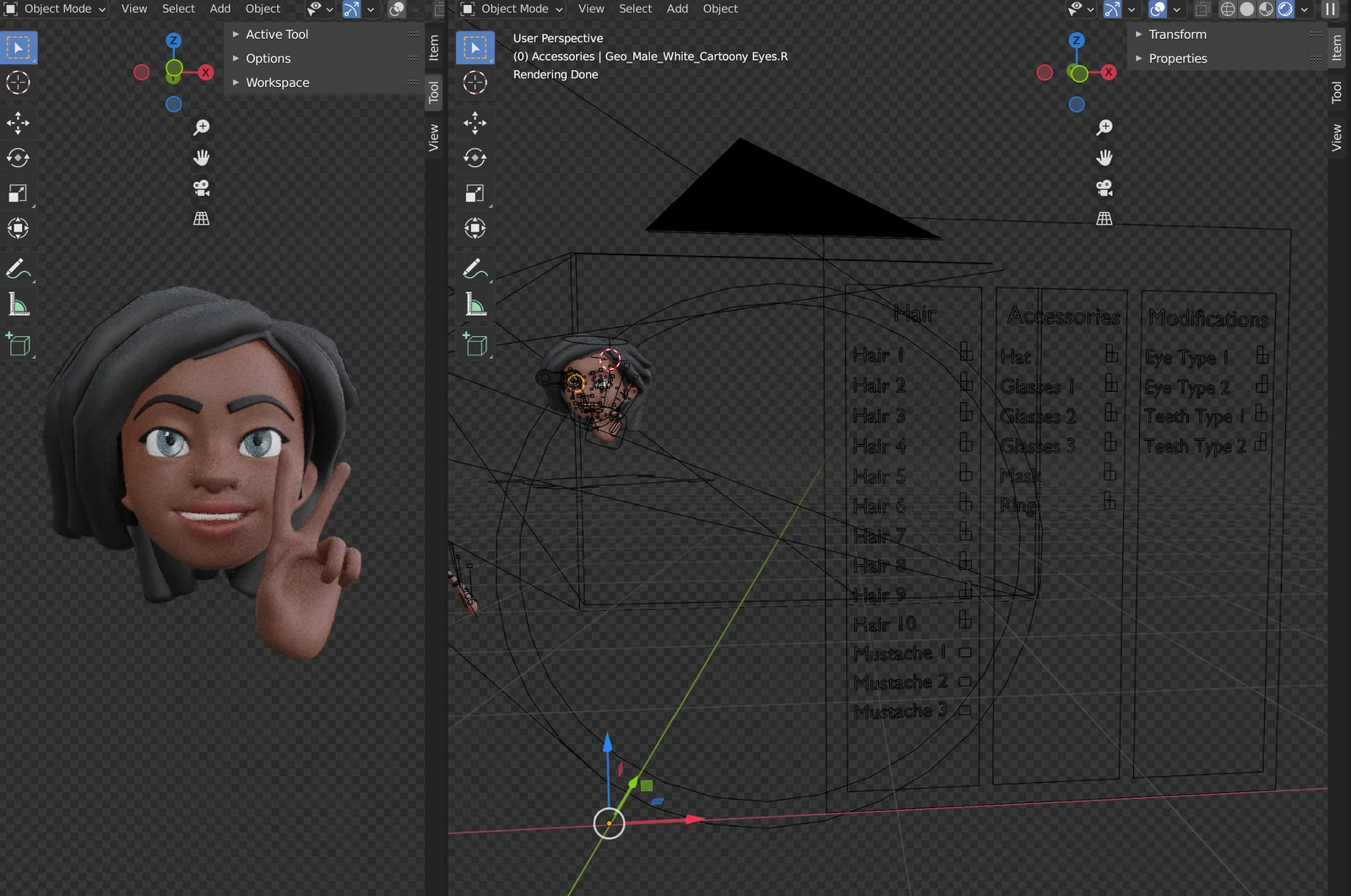Select the Measure tool
Viewport: 1351px width, 896px height.
point(19,304)
